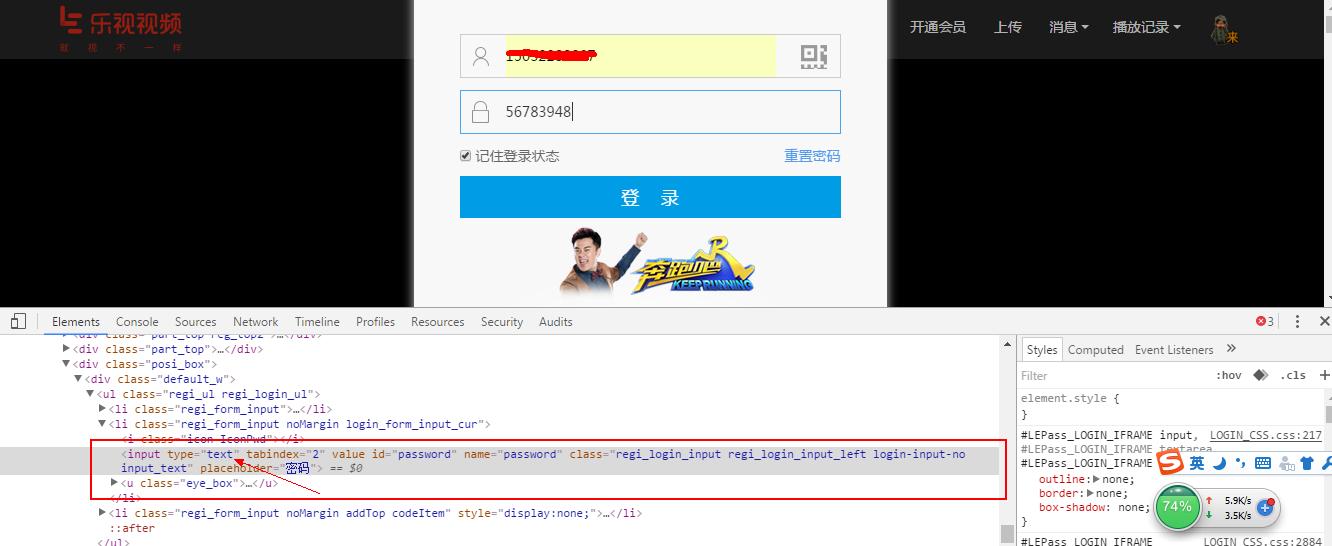Collapse the div class="default_w" node
Screen dimensions: 1332x546
[x=79, y=379]
